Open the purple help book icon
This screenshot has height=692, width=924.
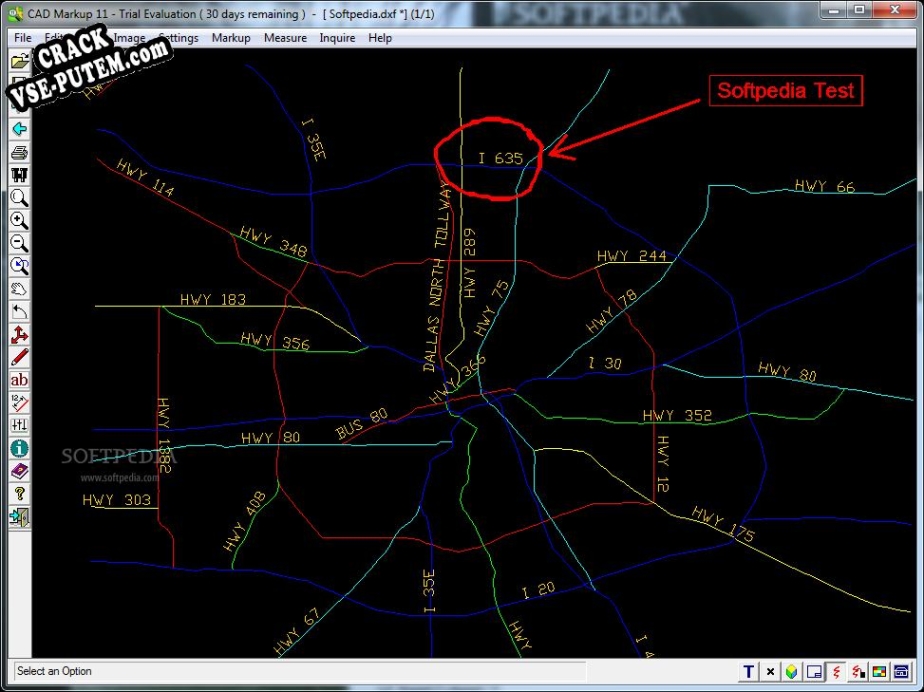pos(19,471)
